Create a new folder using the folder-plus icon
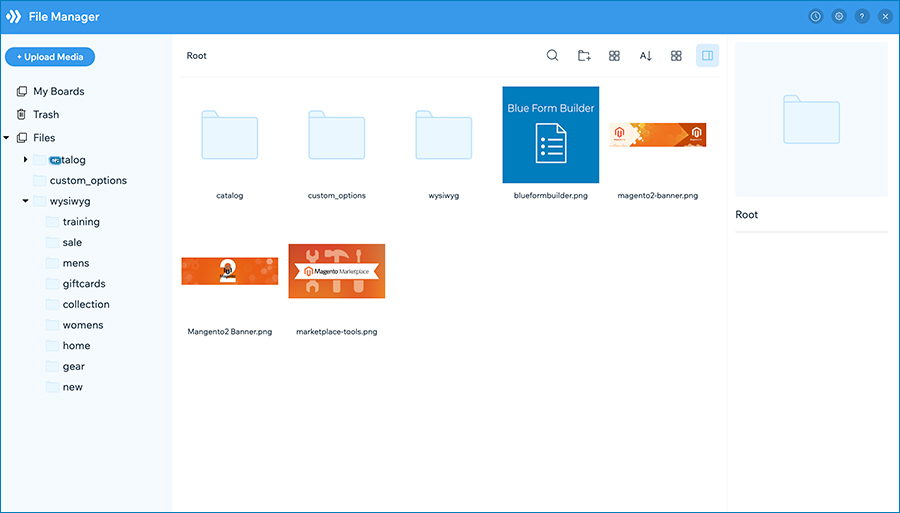This screenshot has height=513, width=900. (584, 56)
